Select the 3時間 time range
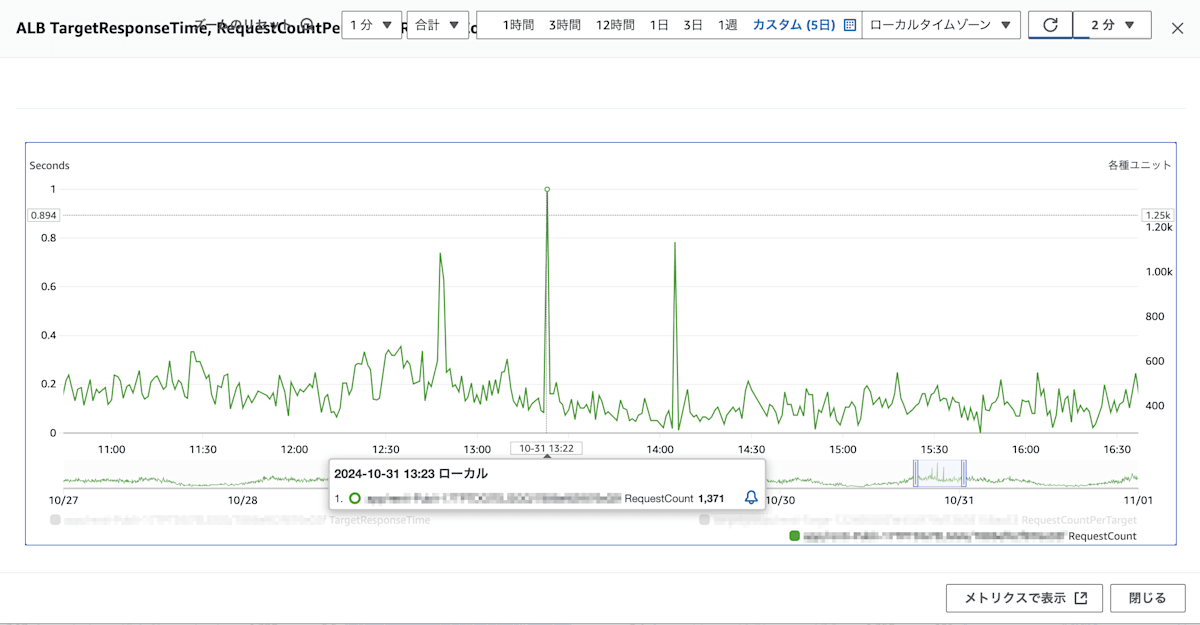The image size is (1200, 625). [565, 25]
